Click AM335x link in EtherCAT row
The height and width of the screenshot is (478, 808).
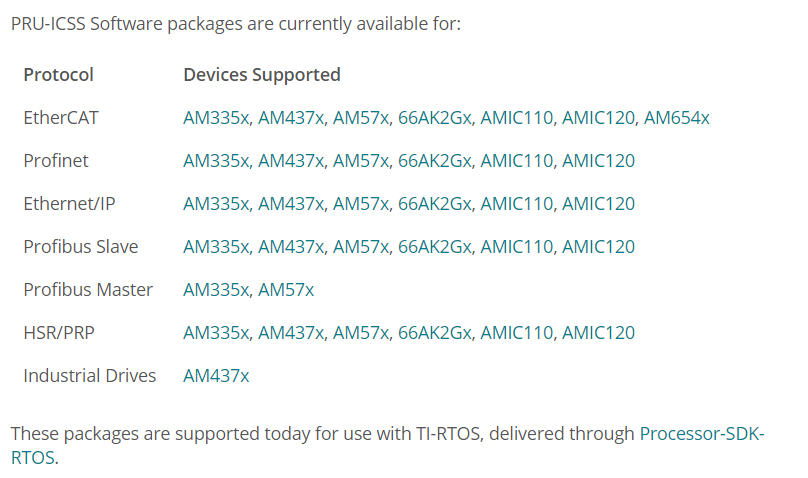[x=216, y=118]
